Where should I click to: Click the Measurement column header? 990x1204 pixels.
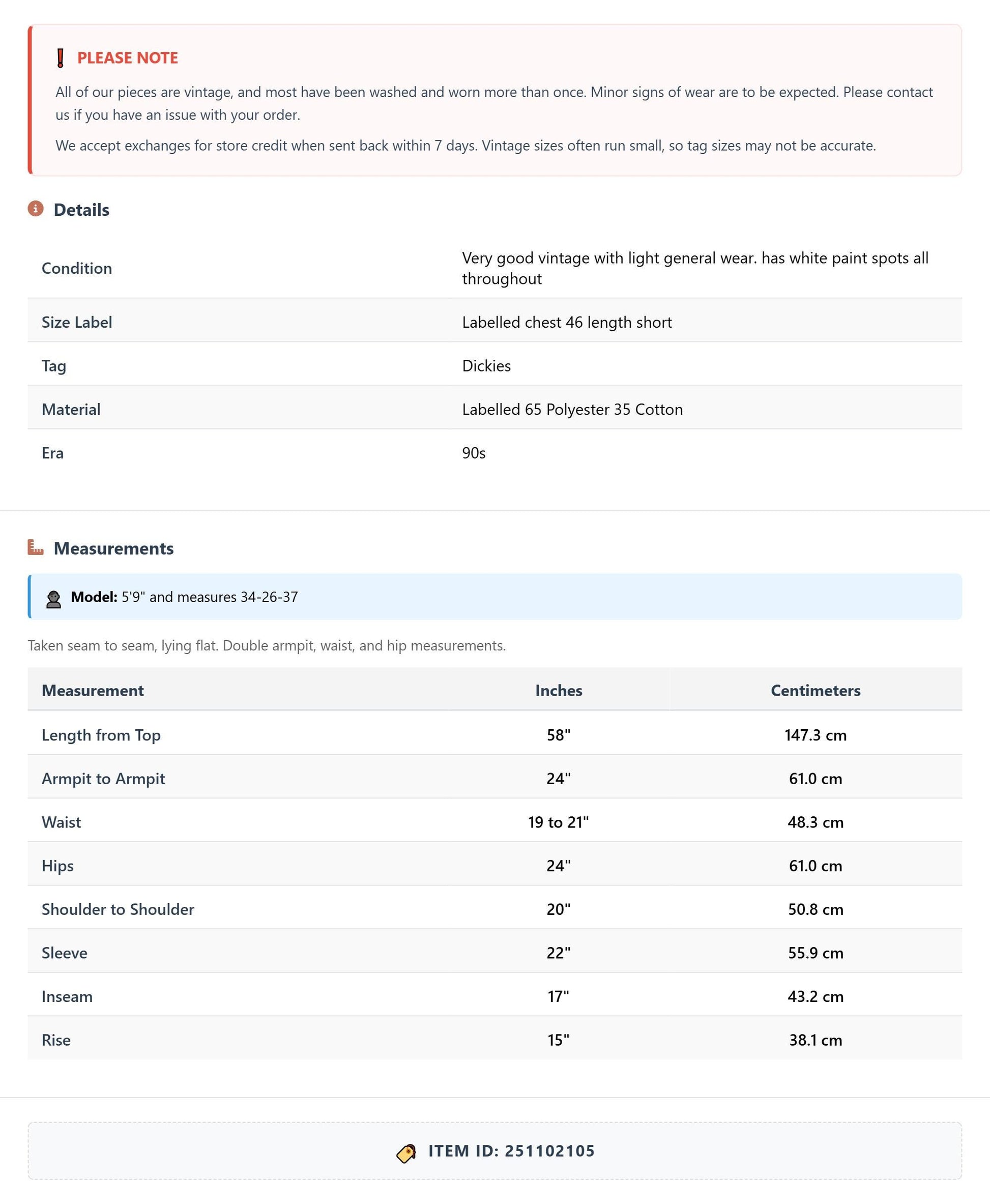tap(93, 690)
